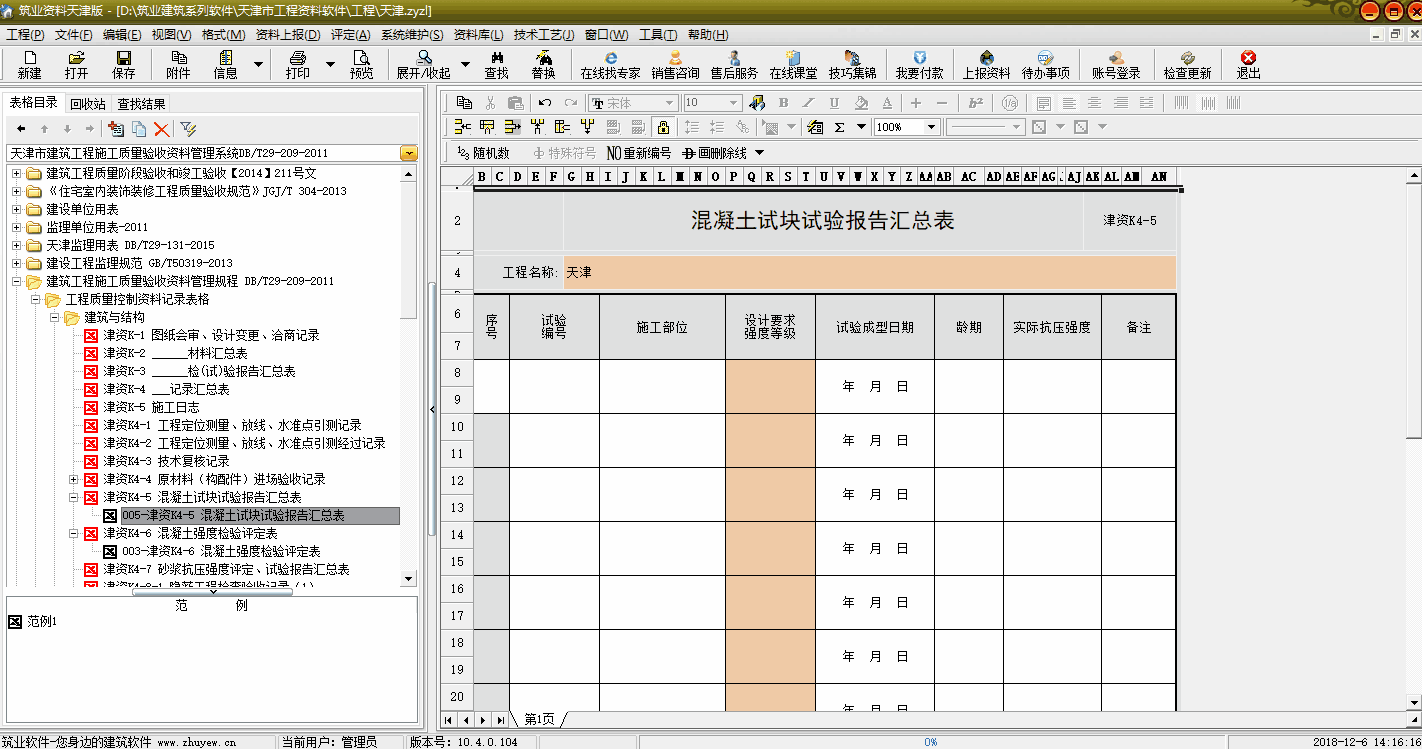Click the 查找 (Find) binoculars icon
The height and width of the screenshot is (749, 1422).
496,65
